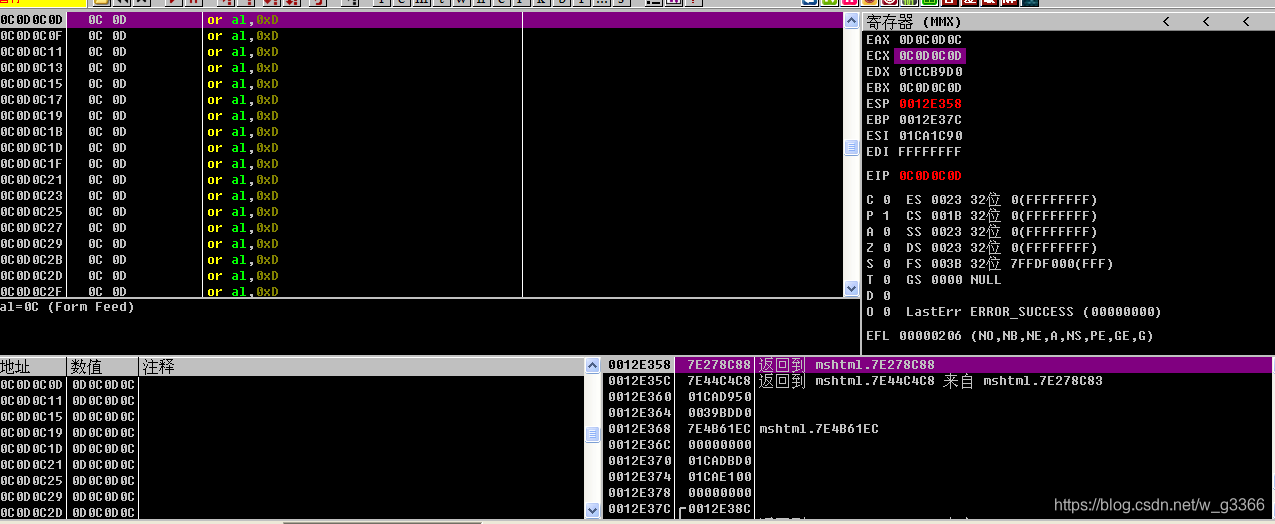Select stack row 0012E368 mshtml.7E4B61EC
This screenshot has width=1275, height=524.
pos(939,429)
